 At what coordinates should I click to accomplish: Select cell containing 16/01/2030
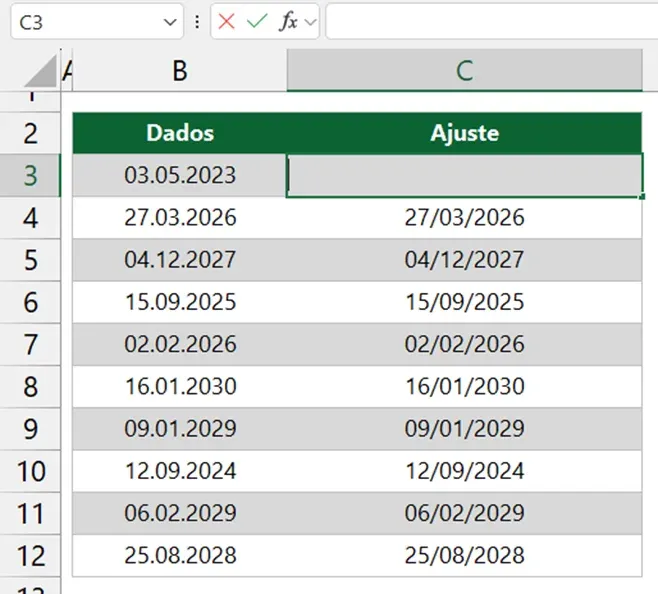465,387
